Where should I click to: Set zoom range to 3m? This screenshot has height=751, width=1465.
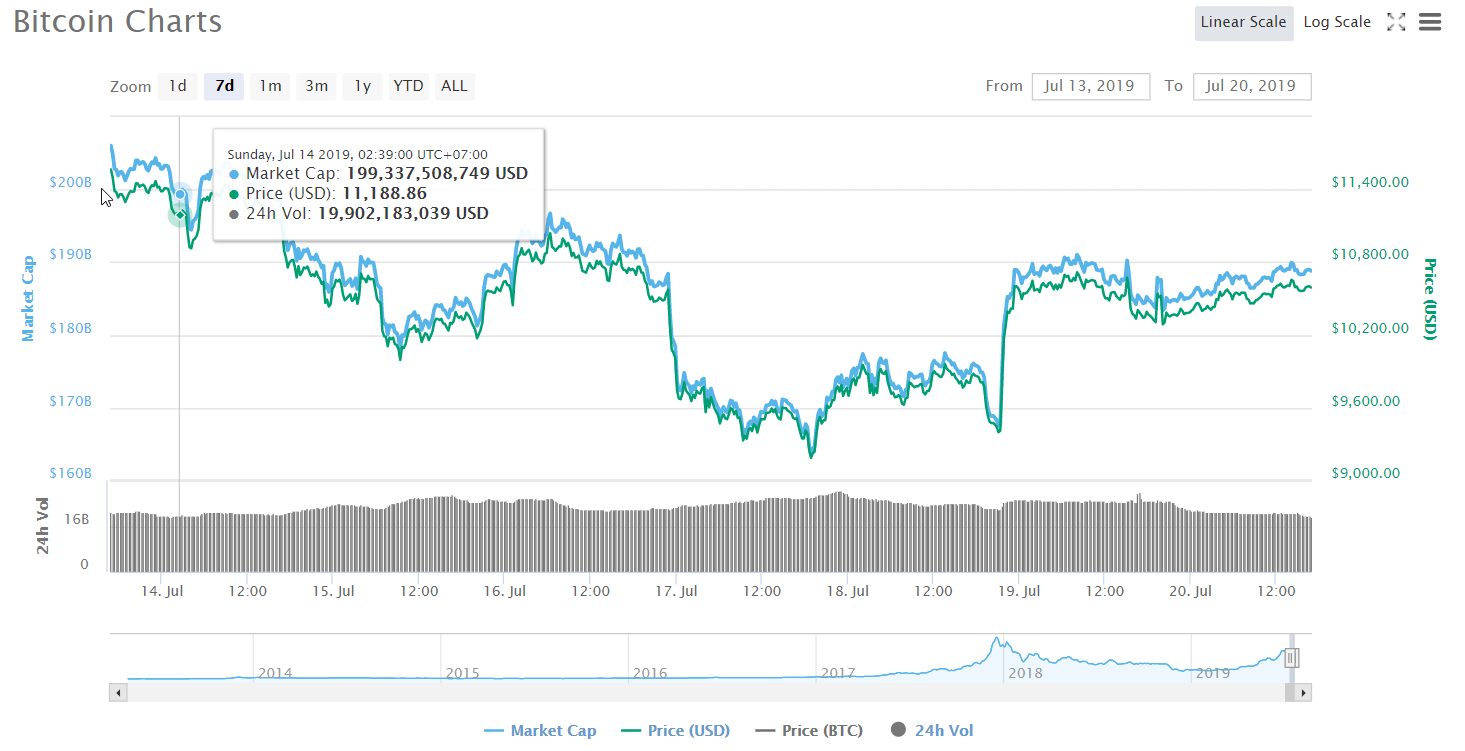[316, 86]
